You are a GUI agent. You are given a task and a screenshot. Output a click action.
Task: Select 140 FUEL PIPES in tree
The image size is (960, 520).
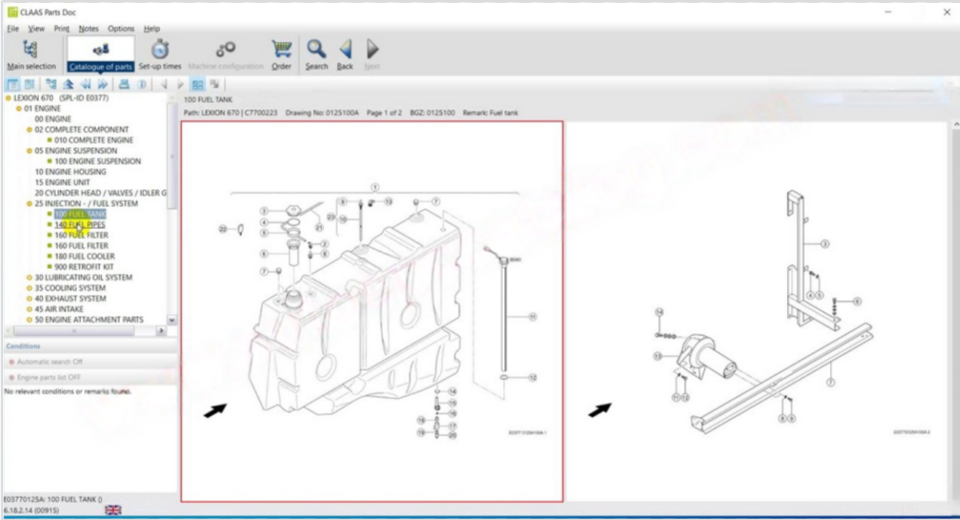click(80, 225)
